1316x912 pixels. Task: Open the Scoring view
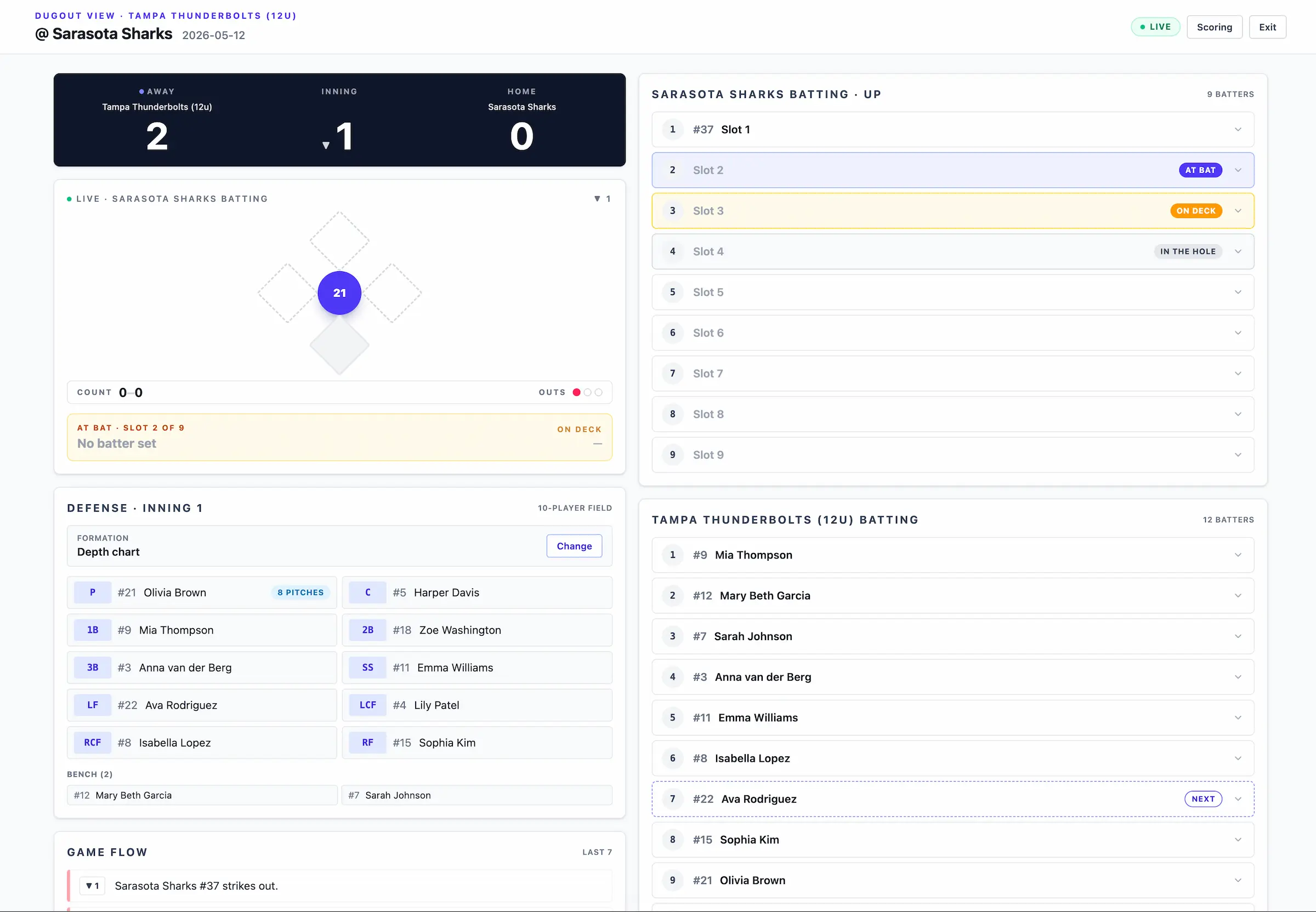[1214, 27]
